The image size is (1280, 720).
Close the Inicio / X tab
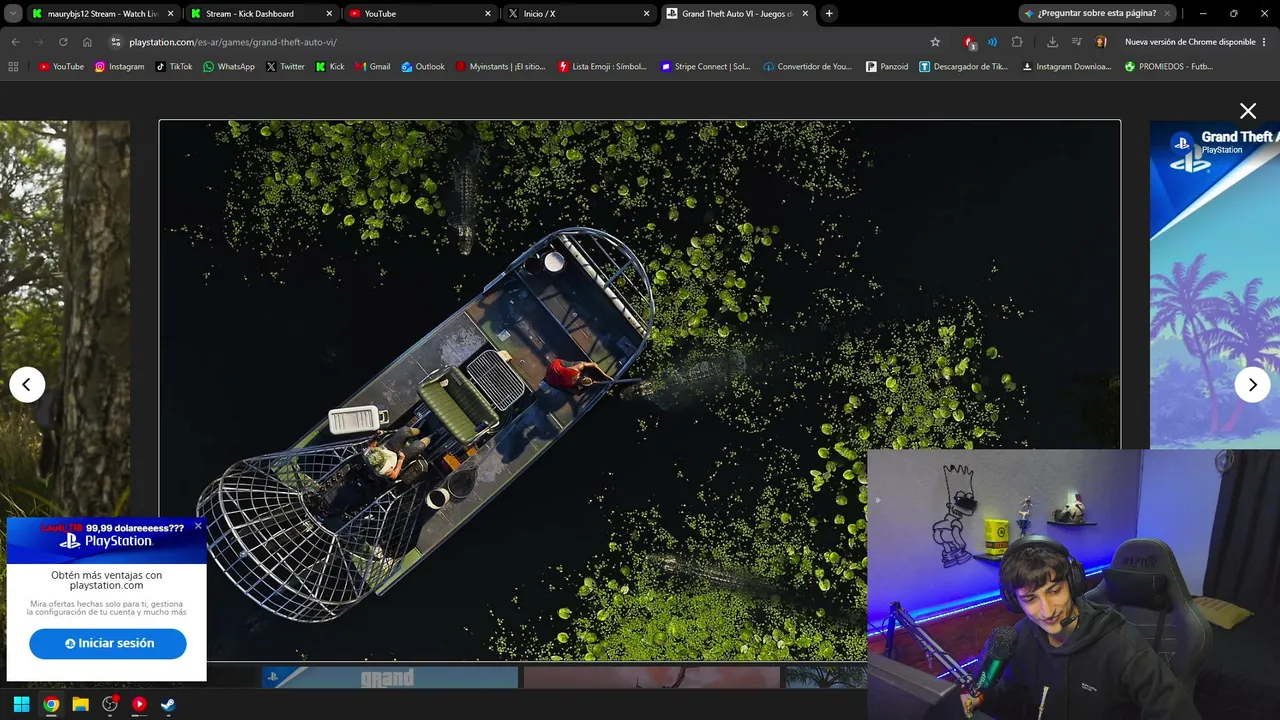pyautogui.click(x=646, y=14)
